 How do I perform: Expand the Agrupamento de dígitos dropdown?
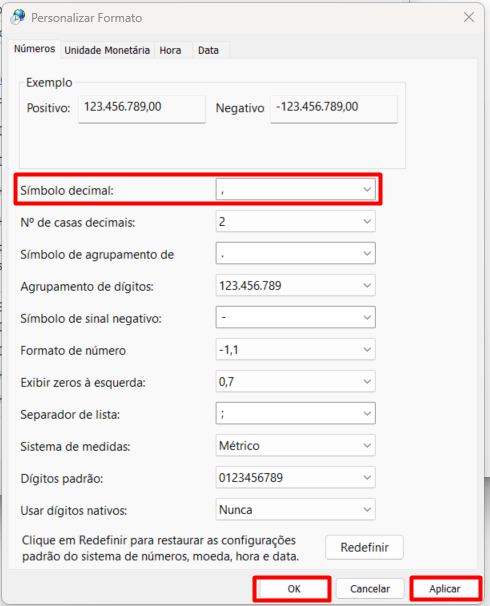[296, 286]
